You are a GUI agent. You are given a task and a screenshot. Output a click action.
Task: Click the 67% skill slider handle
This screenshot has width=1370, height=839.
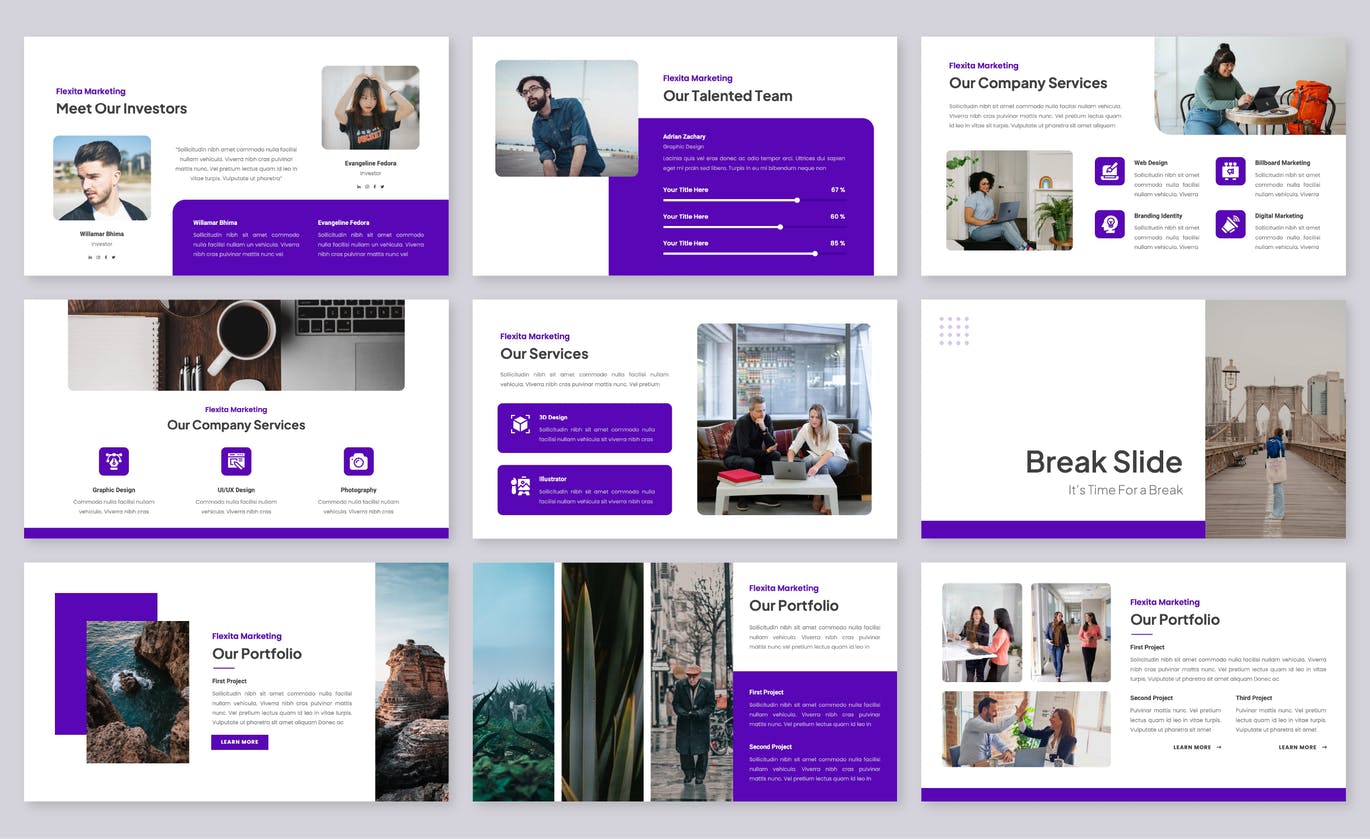point(798,200)
